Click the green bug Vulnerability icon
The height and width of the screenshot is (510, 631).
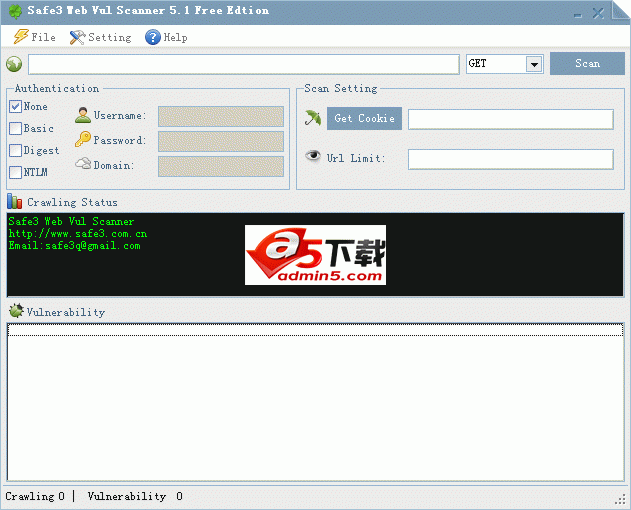point(16,311)
